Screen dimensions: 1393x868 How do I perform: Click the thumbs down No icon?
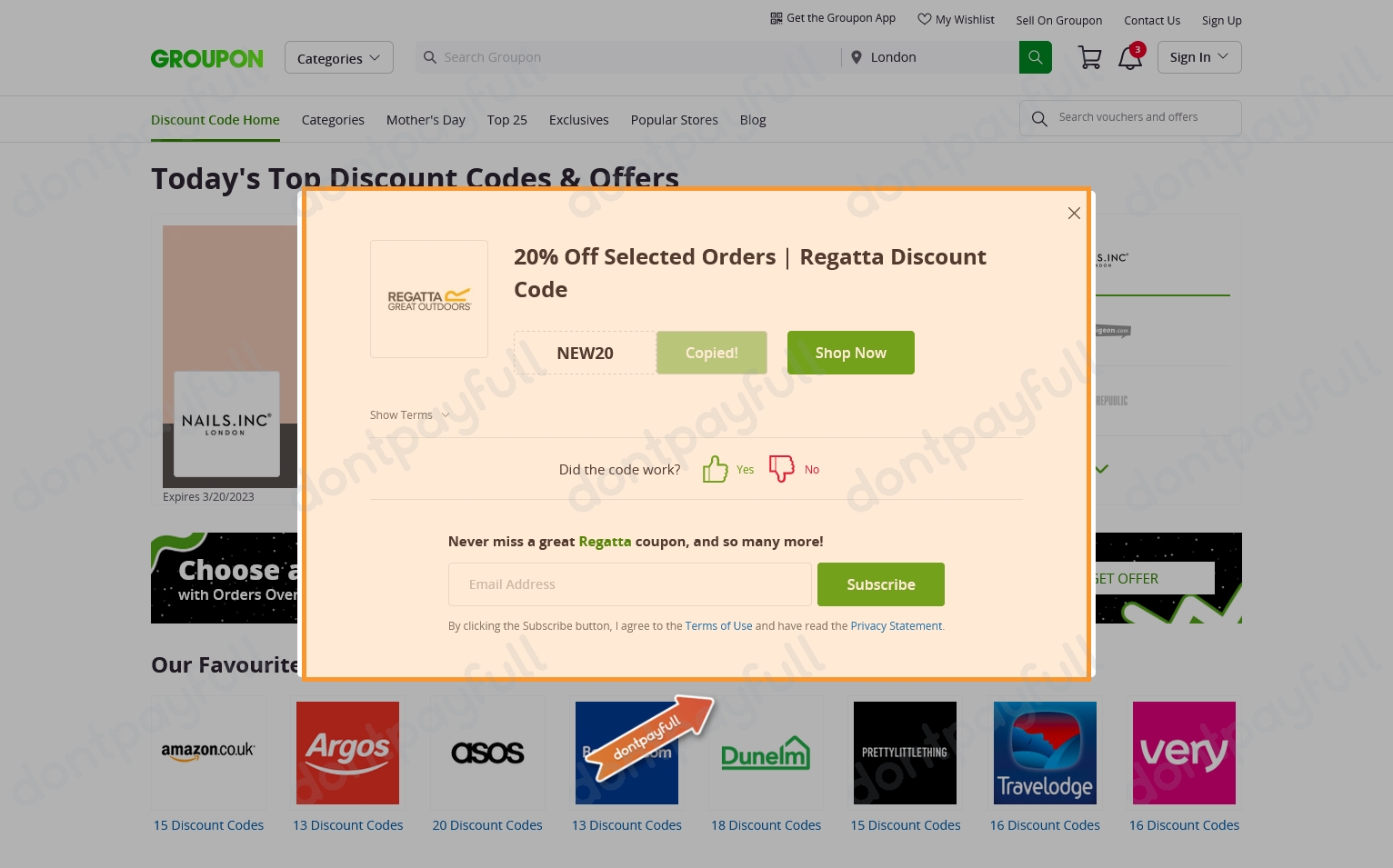(782, 469)
